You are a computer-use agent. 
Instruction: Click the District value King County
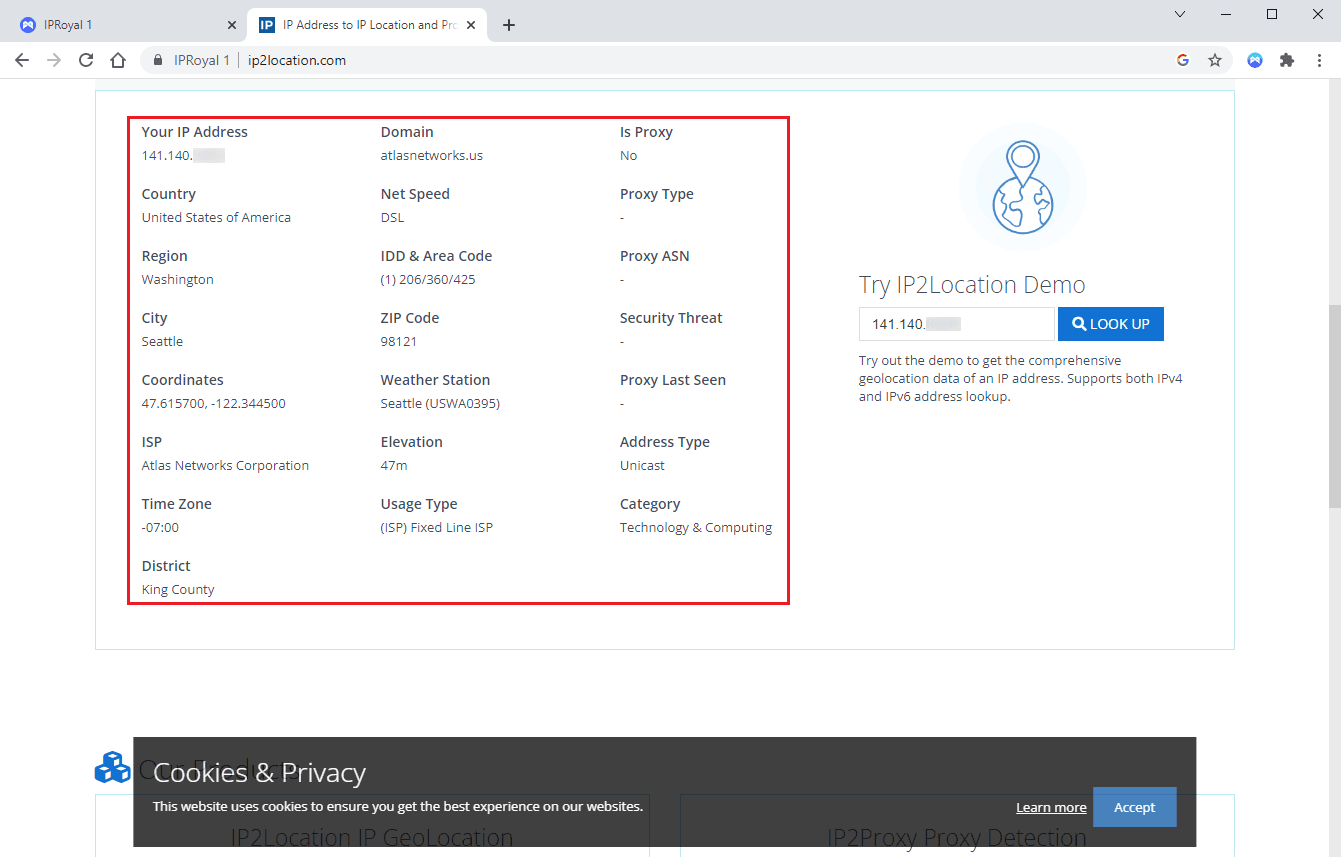pos(178,590)
